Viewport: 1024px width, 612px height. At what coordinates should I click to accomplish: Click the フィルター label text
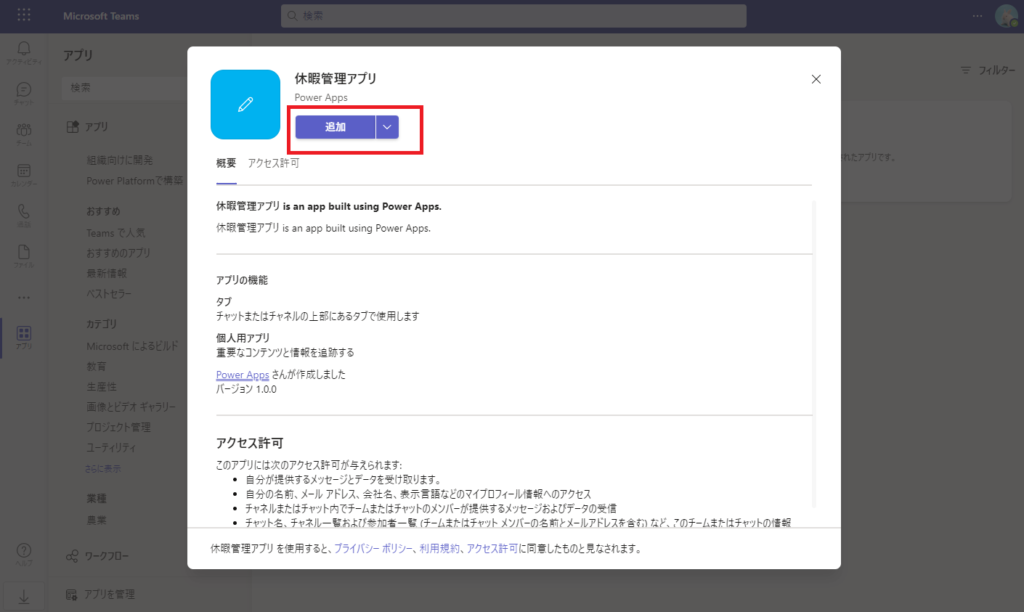997,70
